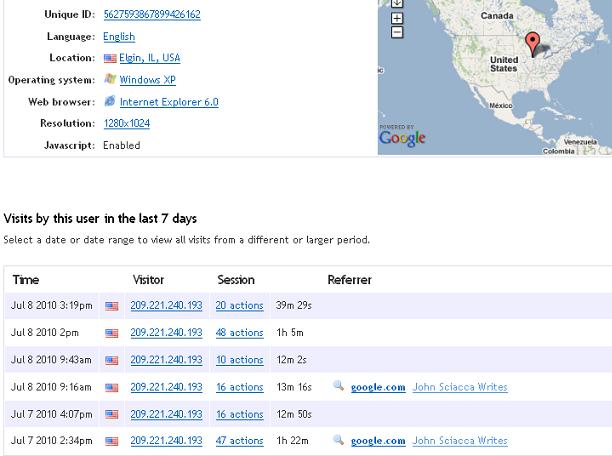Pan the map down with the arrow button

[397, 3]
